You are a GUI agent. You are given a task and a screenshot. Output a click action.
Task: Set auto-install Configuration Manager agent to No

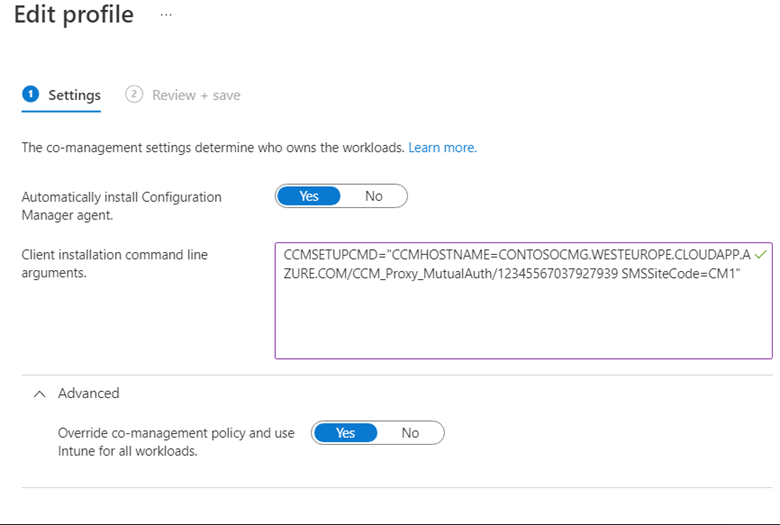click(374, 196)
